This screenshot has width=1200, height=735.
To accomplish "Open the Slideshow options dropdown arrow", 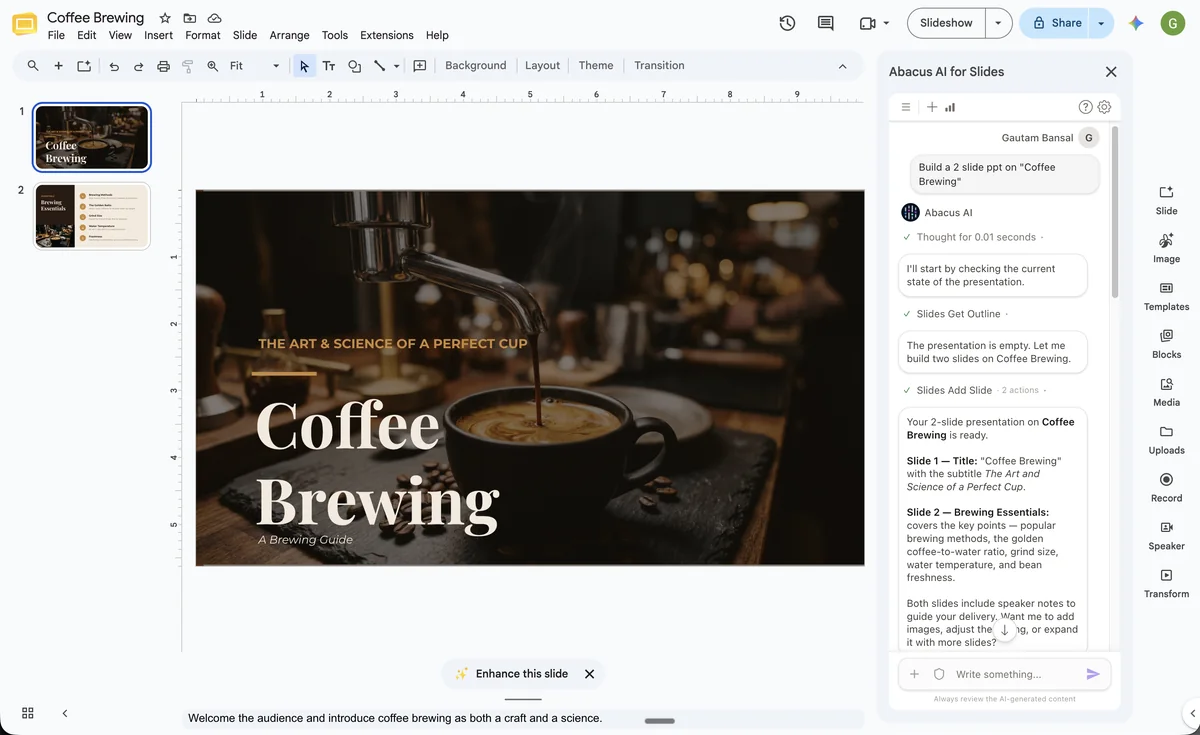I will click(x=998, y=23).
